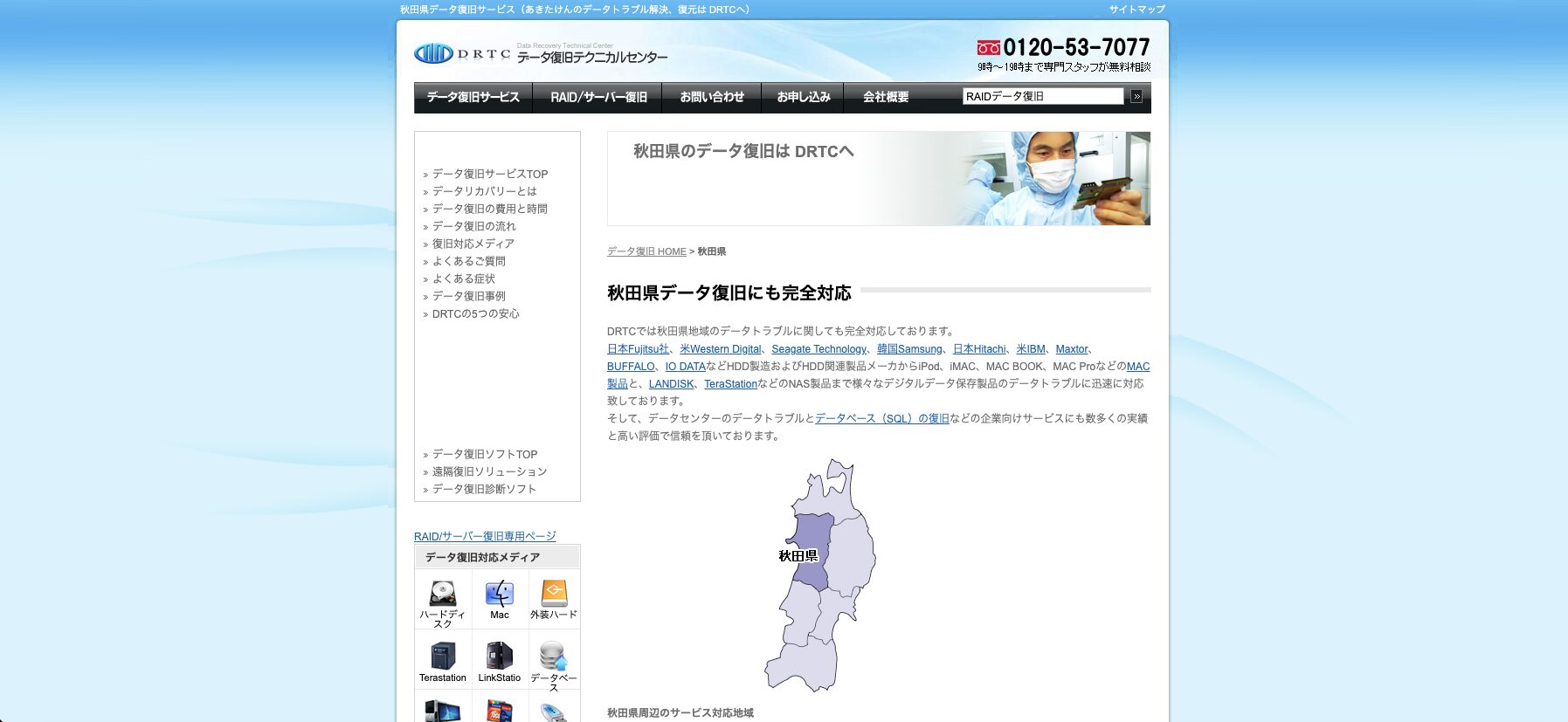Open RAID/サーバー復旧専用ページ link
1568x722 pixels.
pyautogui.click(x=485, y=536)
